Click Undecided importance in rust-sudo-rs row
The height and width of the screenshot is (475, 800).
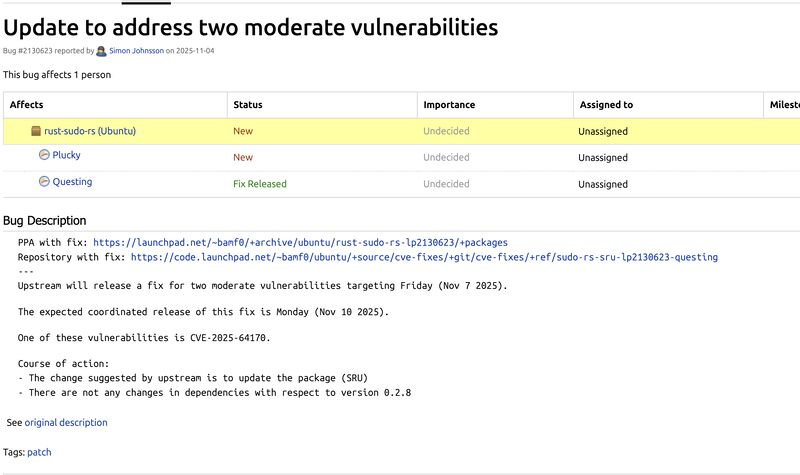446,131
